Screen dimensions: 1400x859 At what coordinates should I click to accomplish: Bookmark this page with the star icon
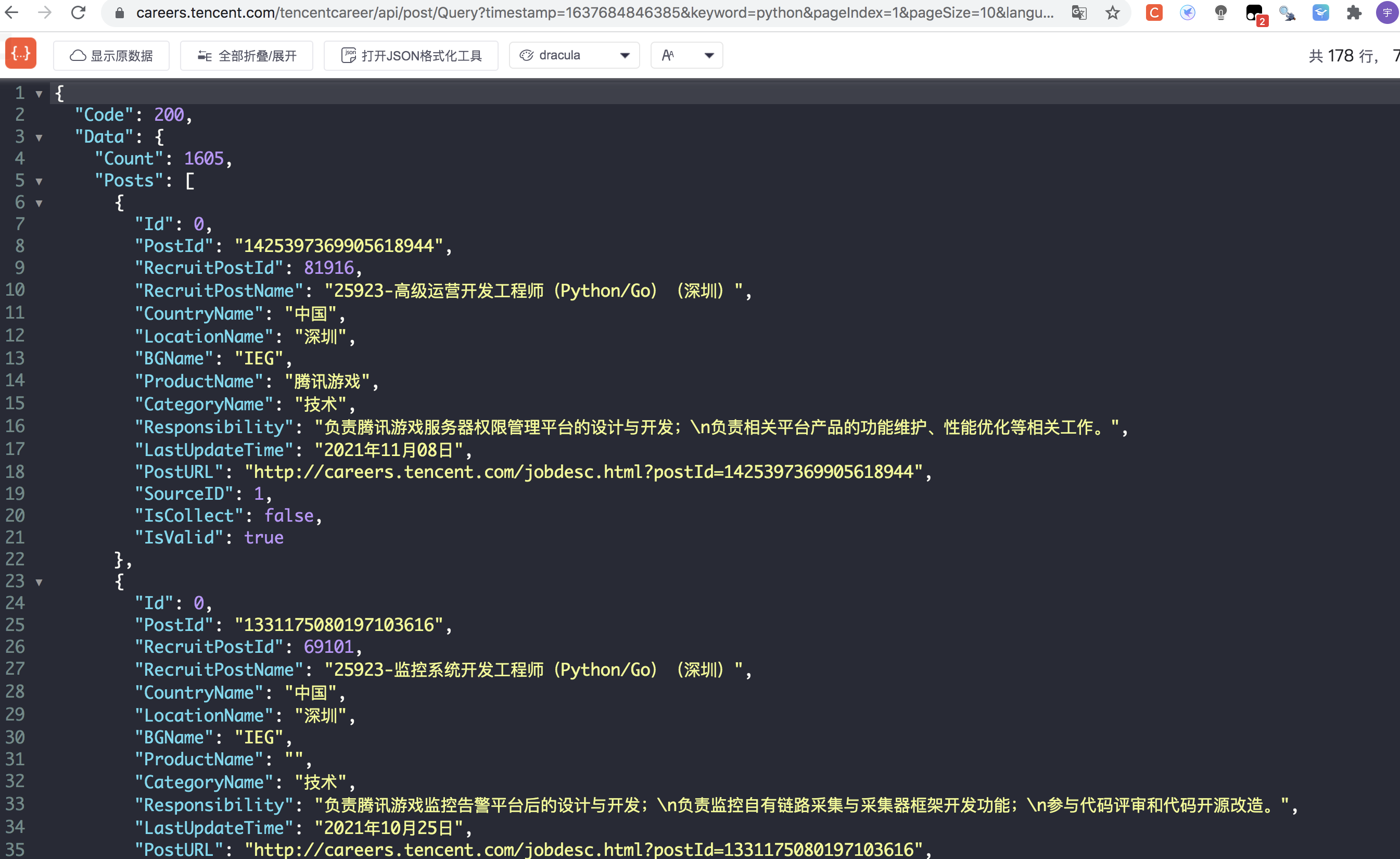pyautogui.click(x=1113, y=12)
